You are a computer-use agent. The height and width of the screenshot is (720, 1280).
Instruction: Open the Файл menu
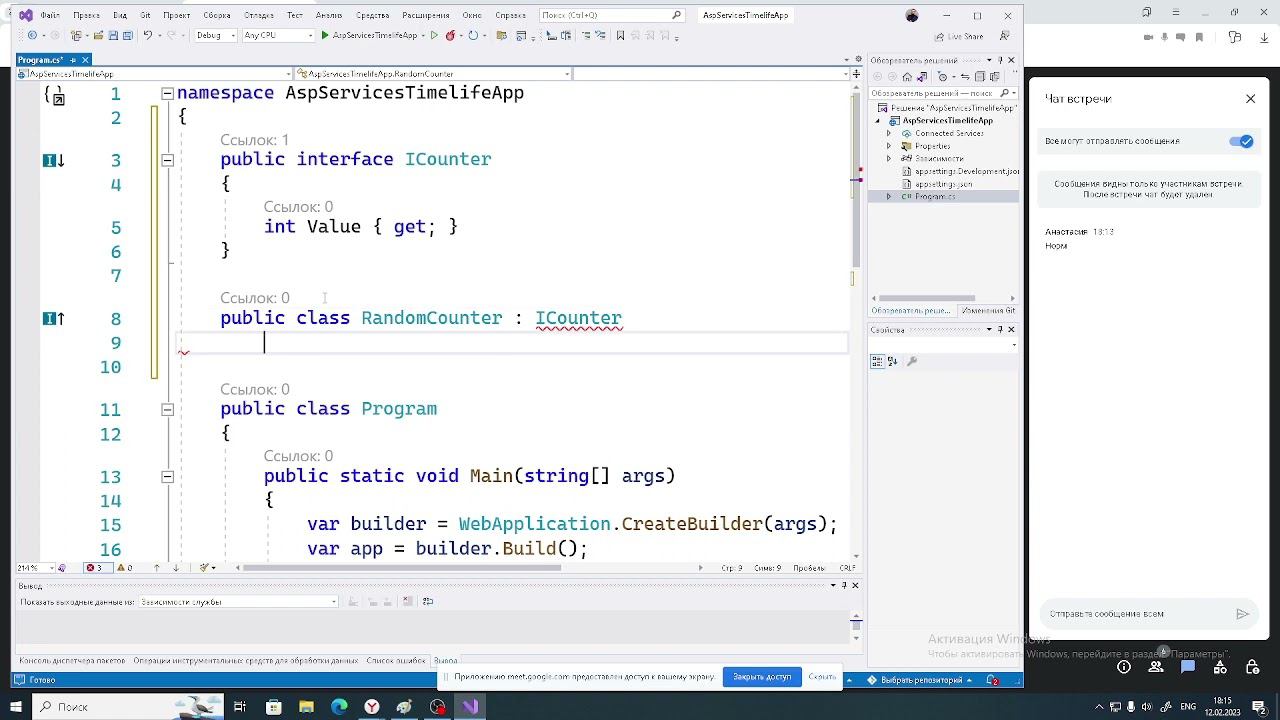point(50,15)
